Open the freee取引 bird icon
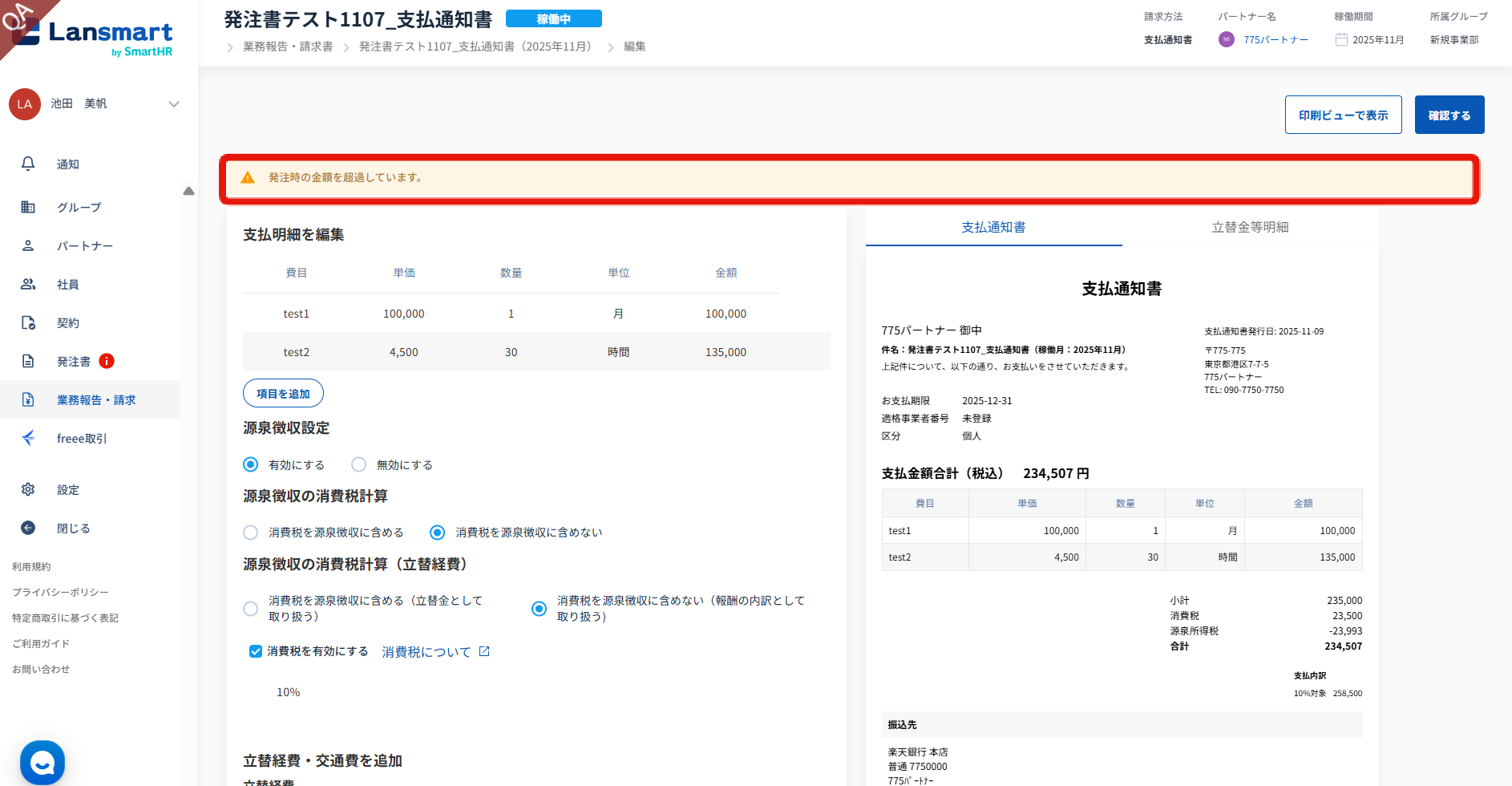Image resolution: width=1512 pixels, height=786 pixels. tap(28, 438)
